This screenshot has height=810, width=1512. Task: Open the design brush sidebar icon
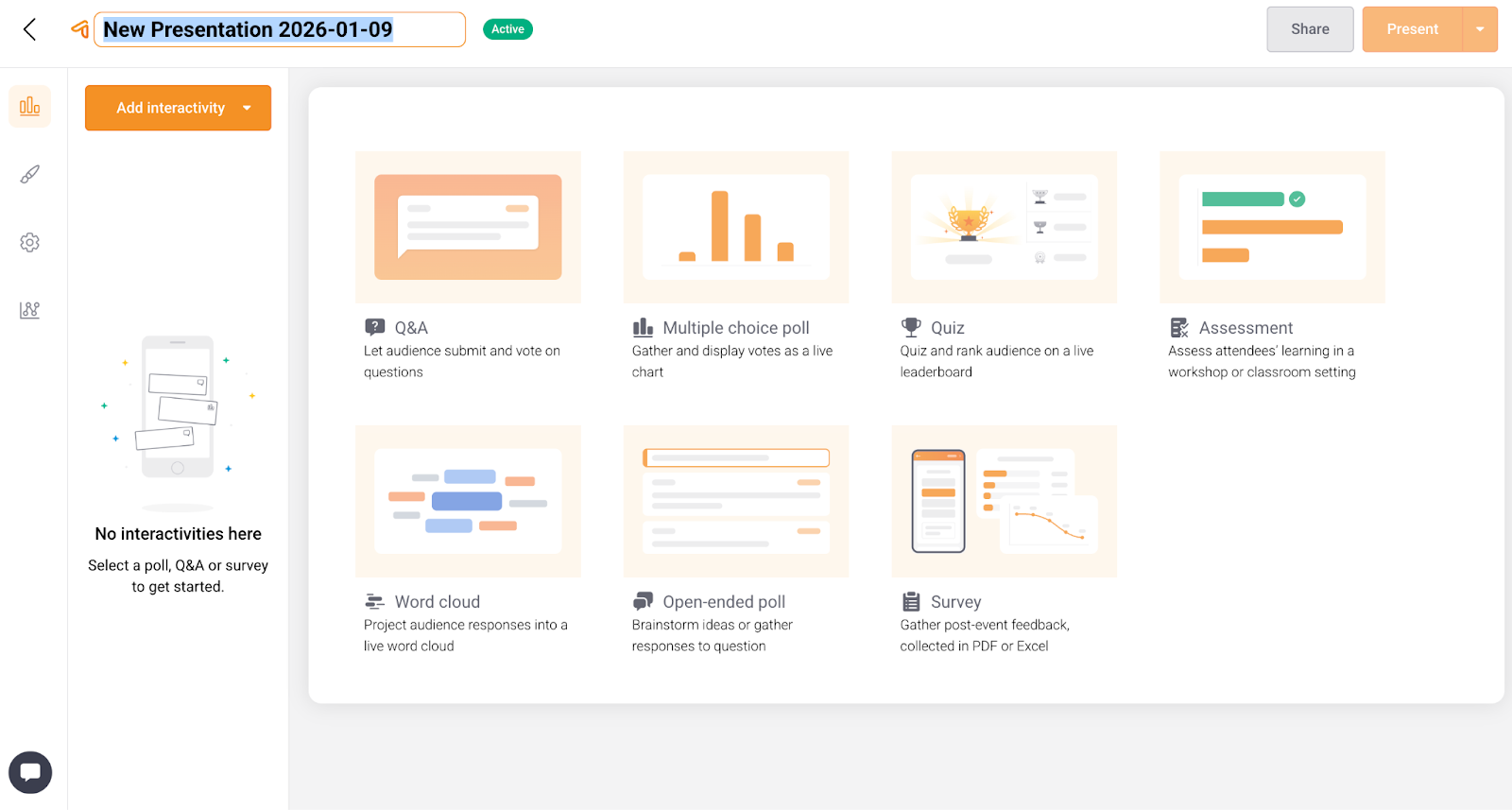(30, 175)
